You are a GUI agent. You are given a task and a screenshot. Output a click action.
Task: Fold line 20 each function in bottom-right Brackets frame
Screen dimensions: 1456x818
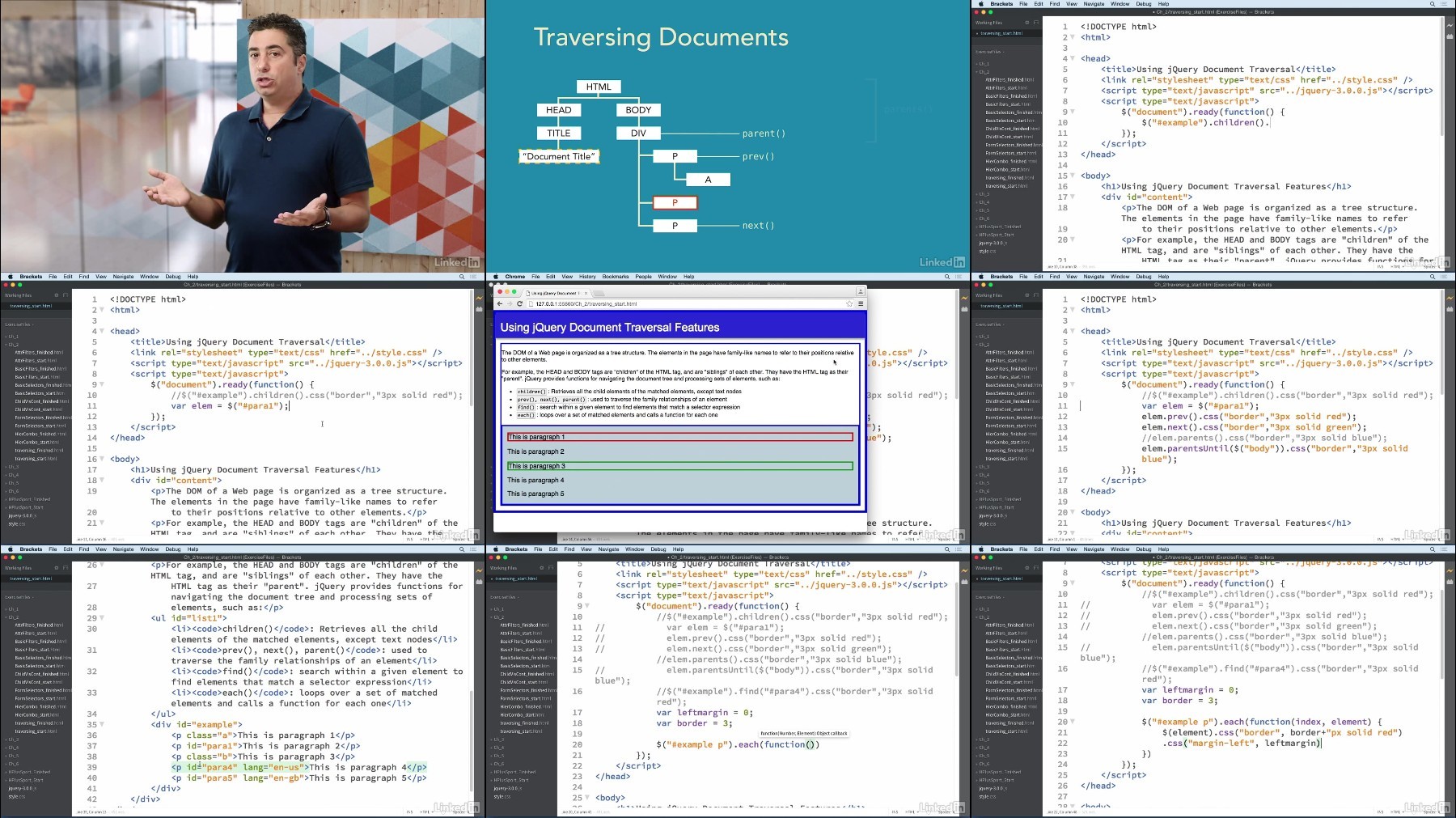1073,722
